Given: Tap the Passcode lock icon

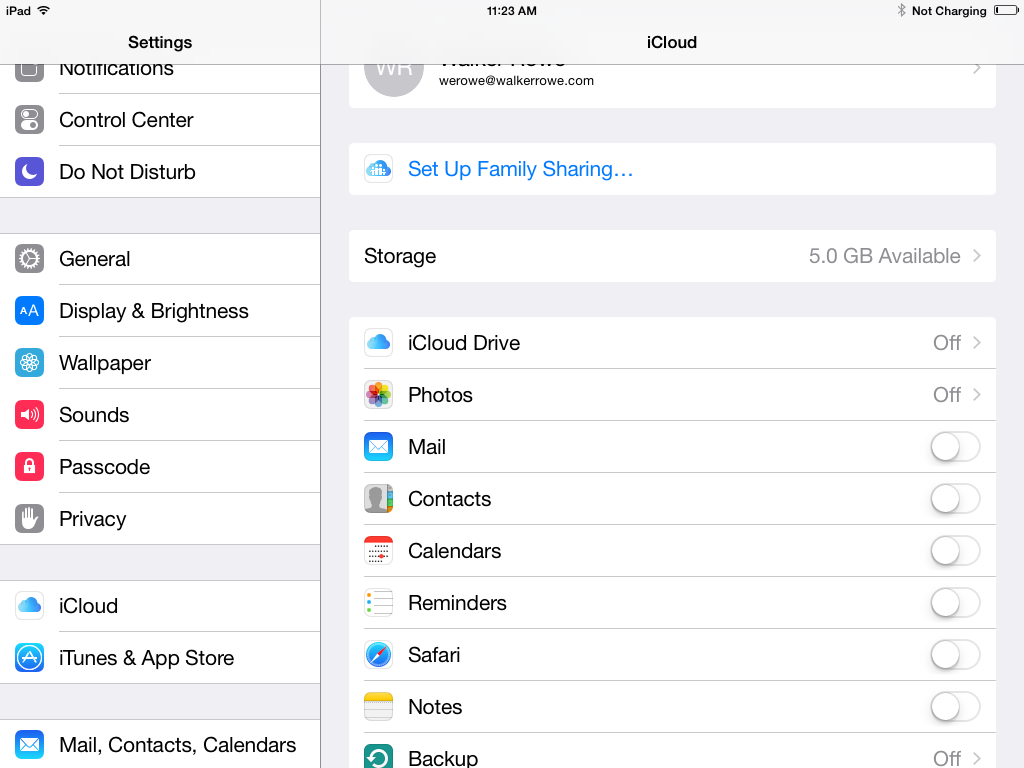Looking at the screenshot, I should coord(29,466).
